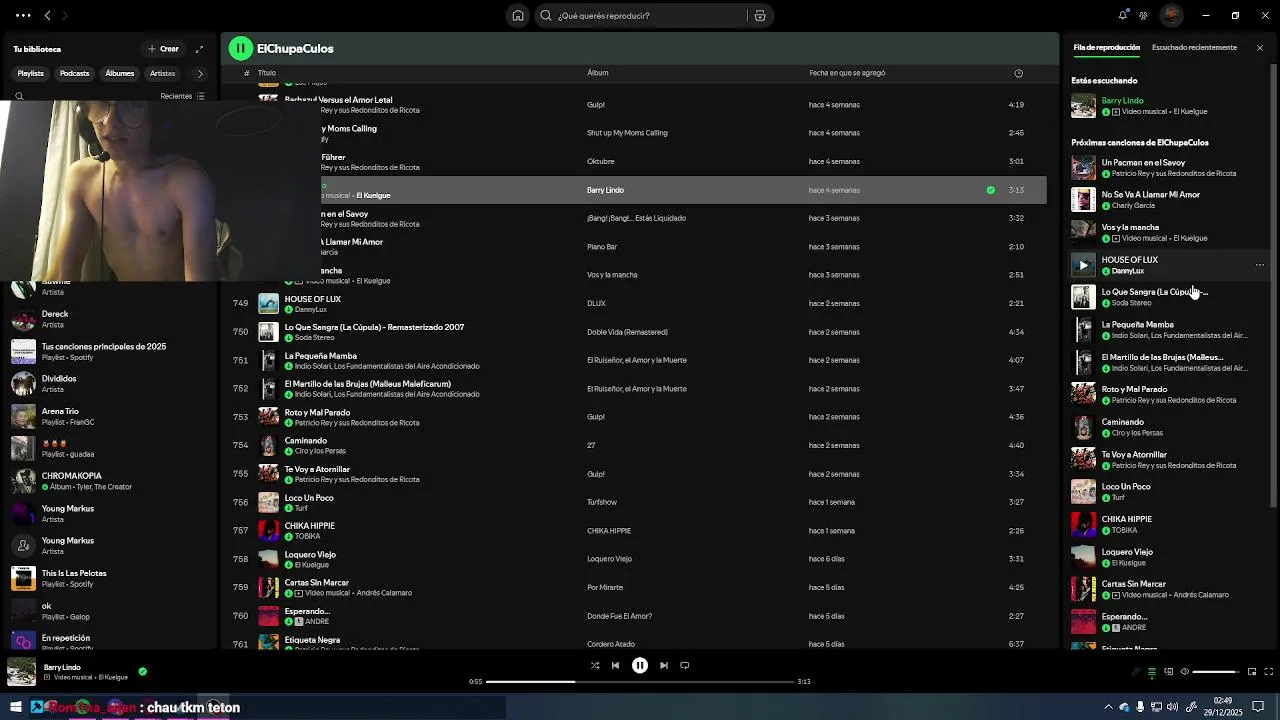This screenshot has height=720, width=1280.
Task: Sort by the duration clock column header
Action: coord(1018,73)
